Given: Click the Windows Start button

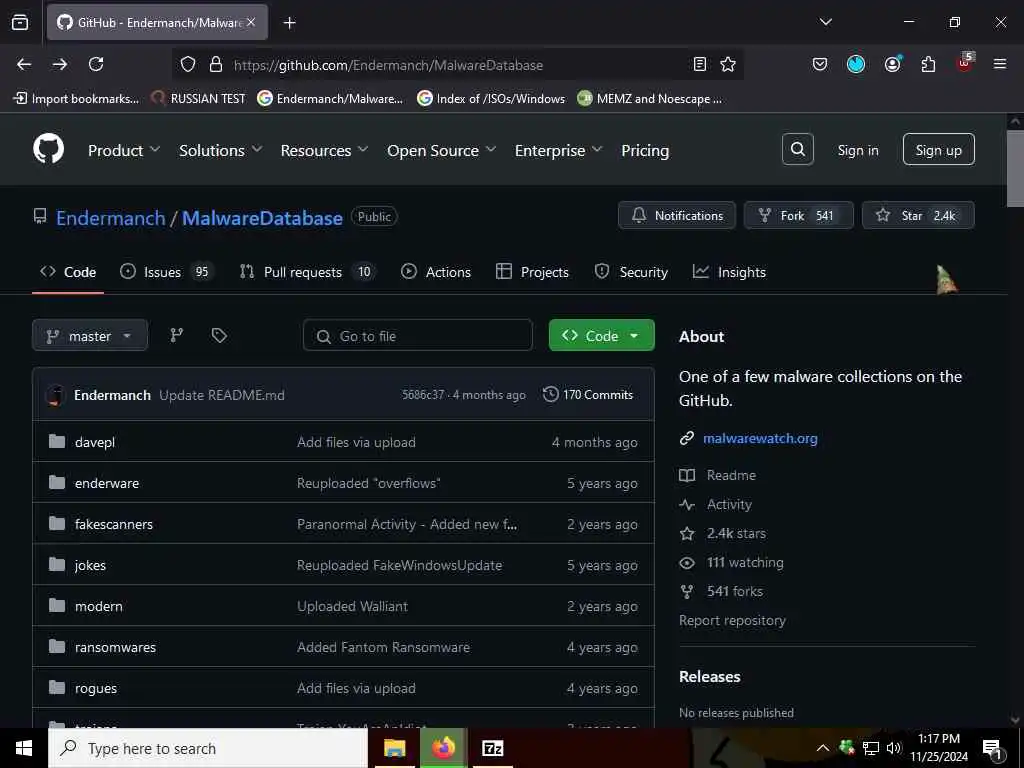Looking at the screenshot, I should pos(24,748).
